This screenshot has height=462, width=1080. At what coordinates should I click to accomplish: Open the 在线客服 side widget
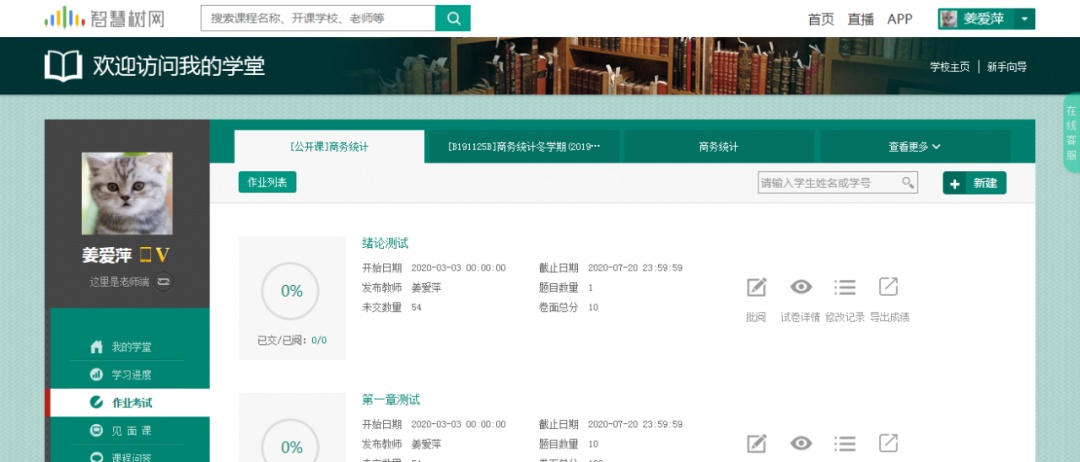(x=1071, y=133)
